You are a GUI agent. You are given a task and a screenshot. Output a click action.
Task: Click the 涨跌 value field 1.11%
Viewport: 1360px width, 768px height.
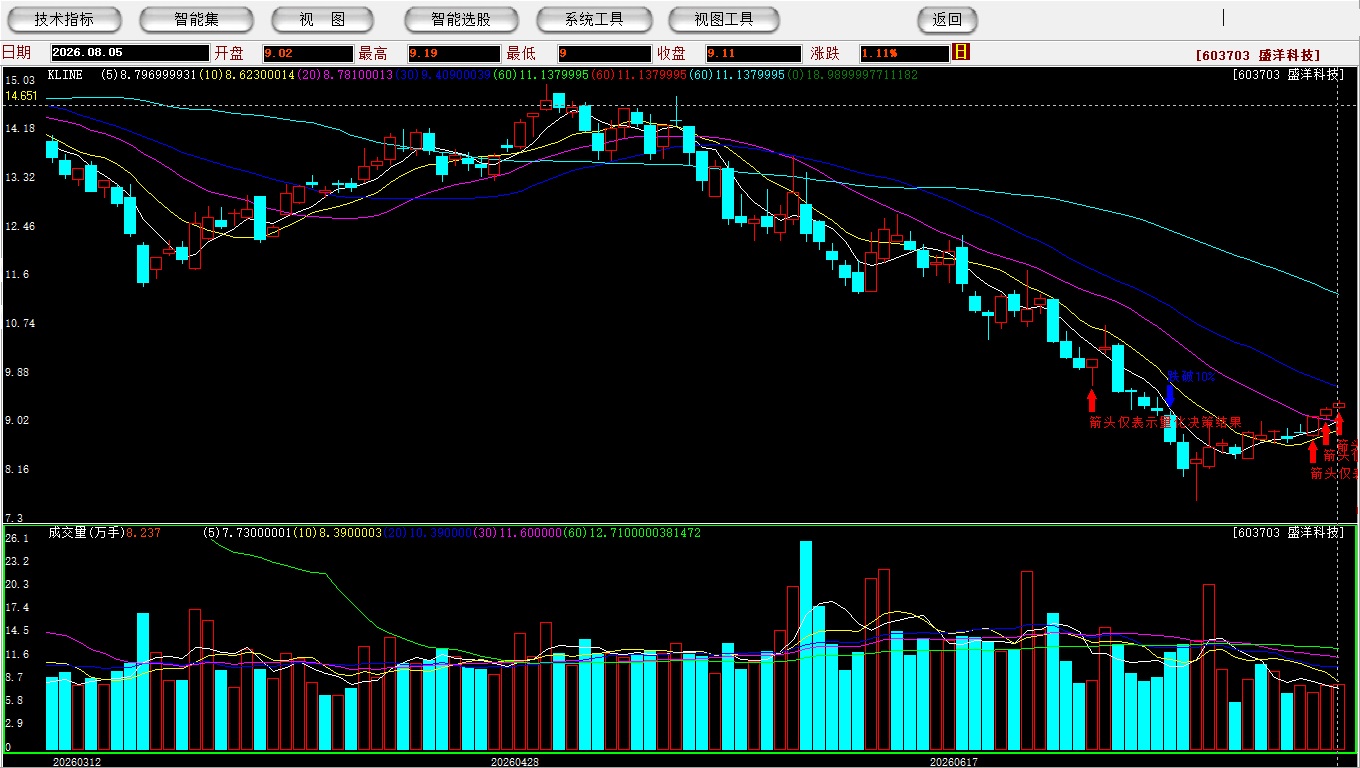click(903, 53)
